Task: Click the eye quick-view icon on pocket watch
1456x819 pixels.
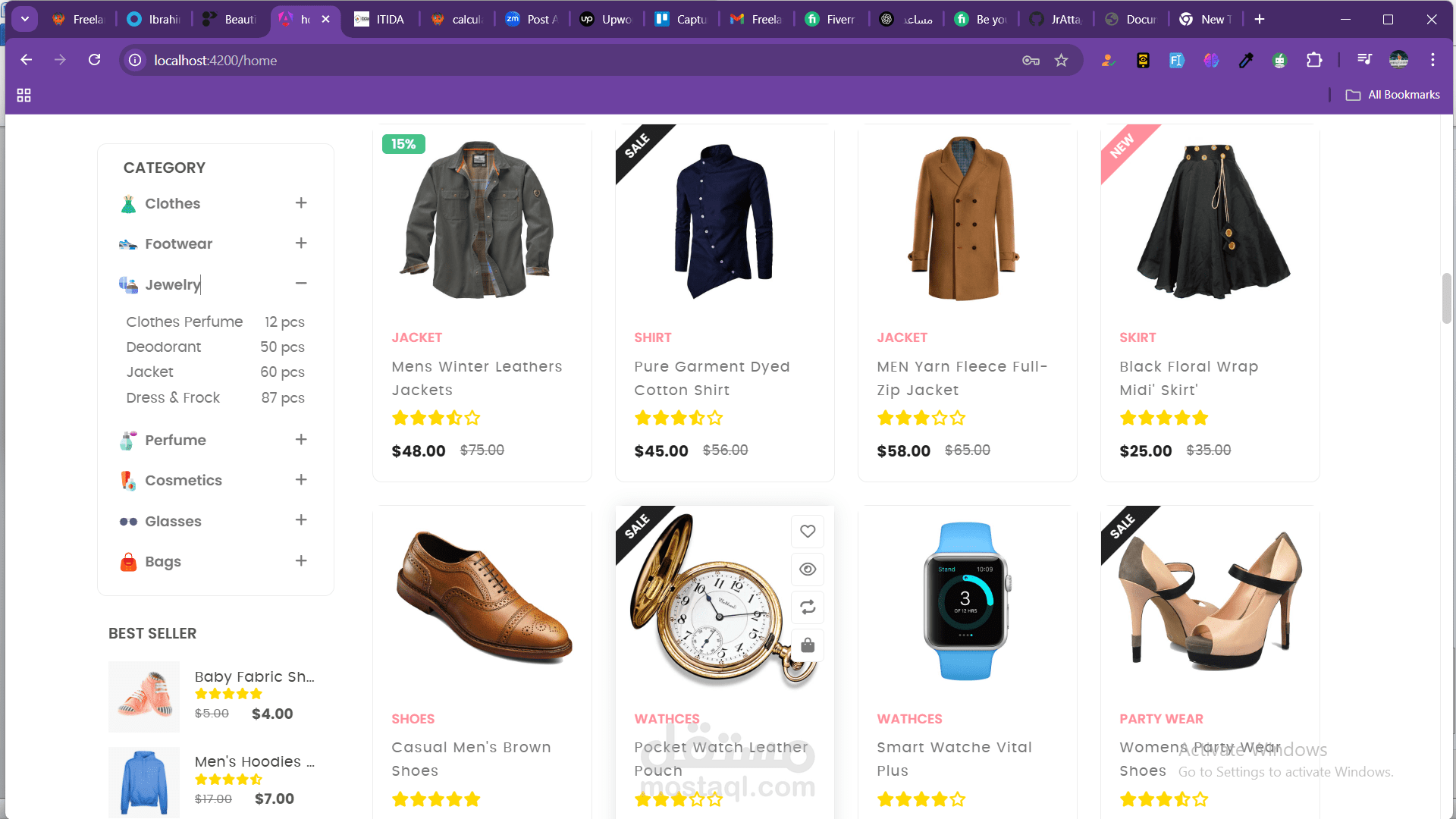Action: click(x=808, y=570)
